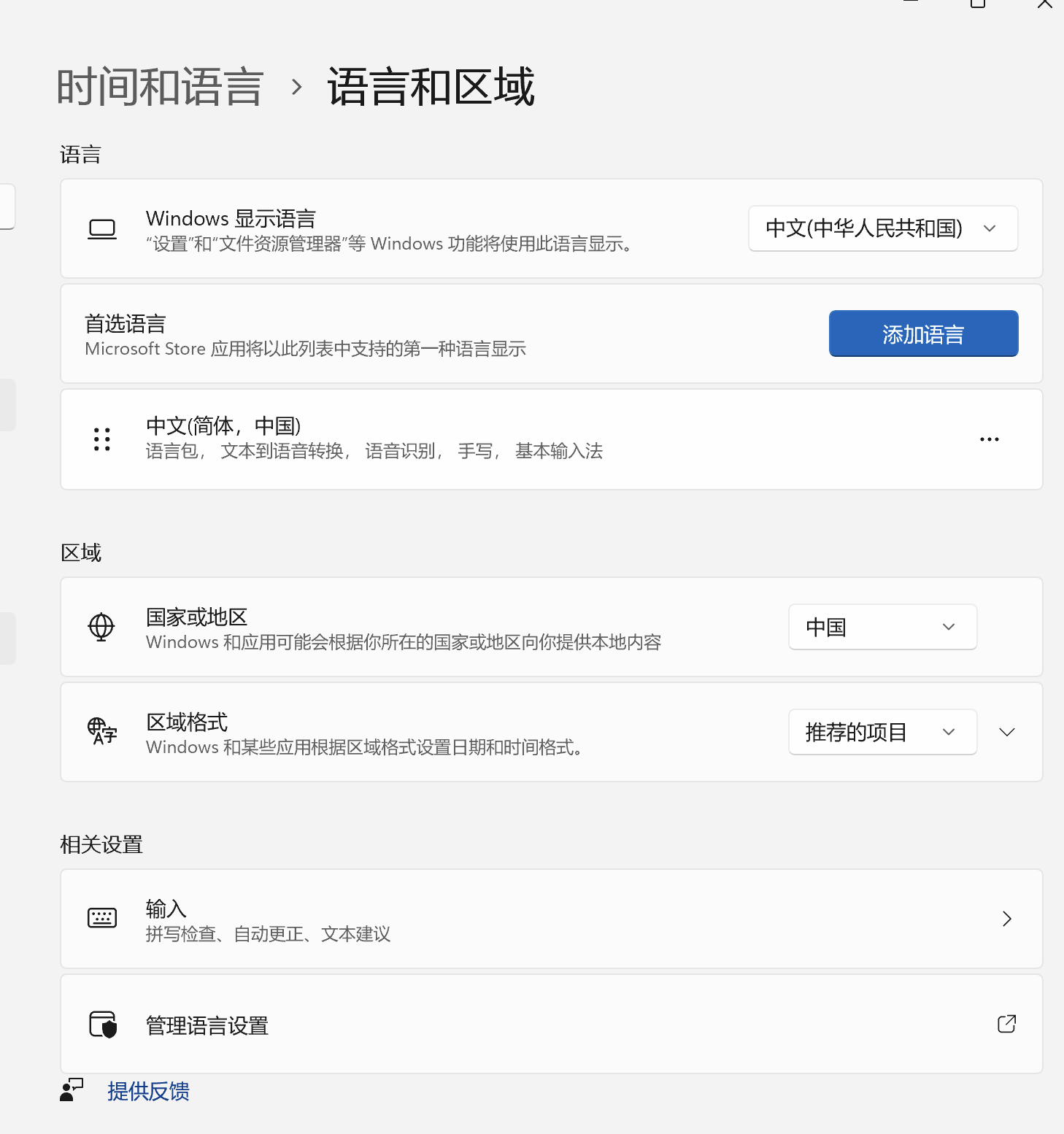The height and width of the screenshot is (1134, 1064).
Task: Click the 区域格式 language icon
Action: (x=102, y=731)
